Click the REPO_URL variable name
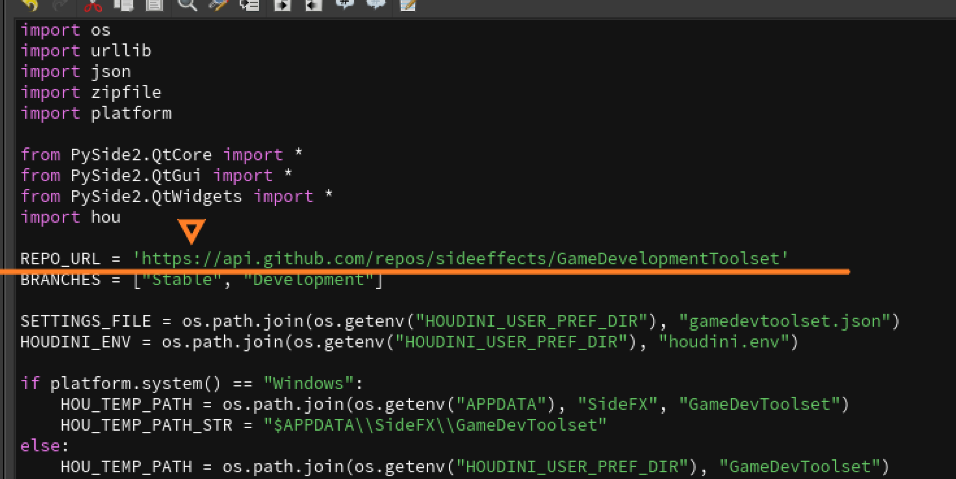This screenshot has height=479, width=956. [60, 258]
